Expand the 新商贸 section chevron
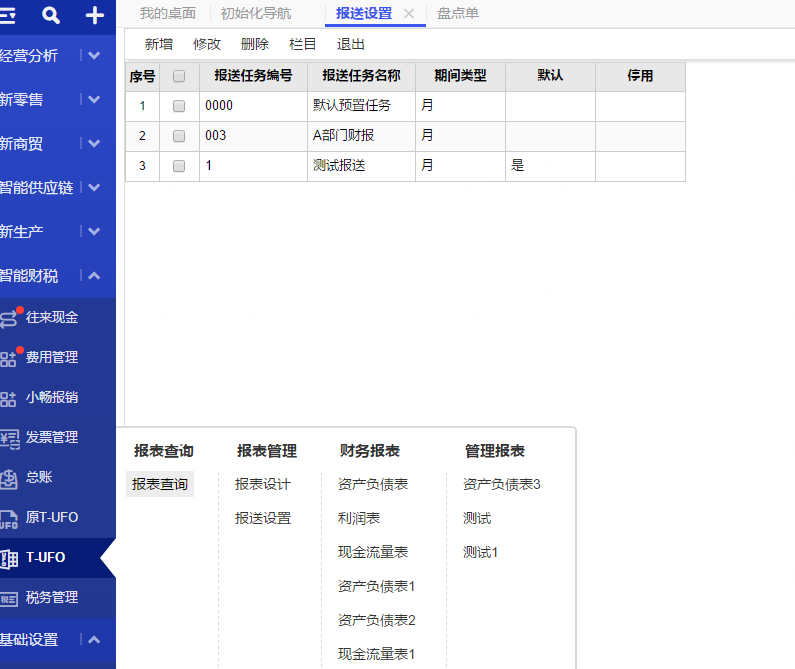 94,144
